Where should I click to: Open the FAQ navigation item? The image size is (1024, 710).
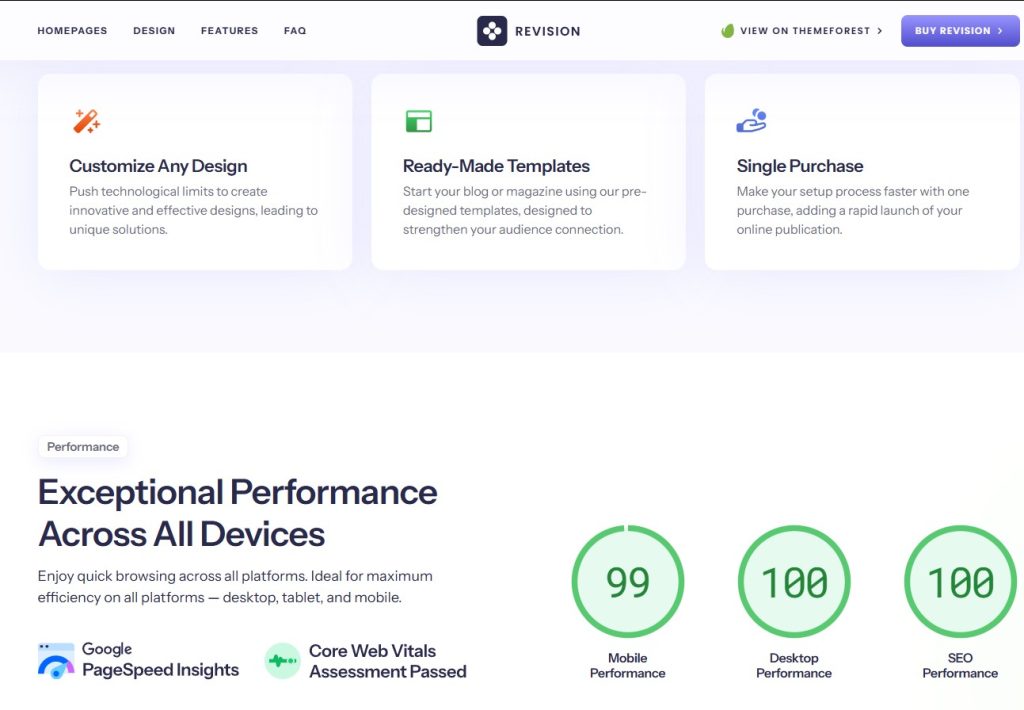click(x=295, y=31)
